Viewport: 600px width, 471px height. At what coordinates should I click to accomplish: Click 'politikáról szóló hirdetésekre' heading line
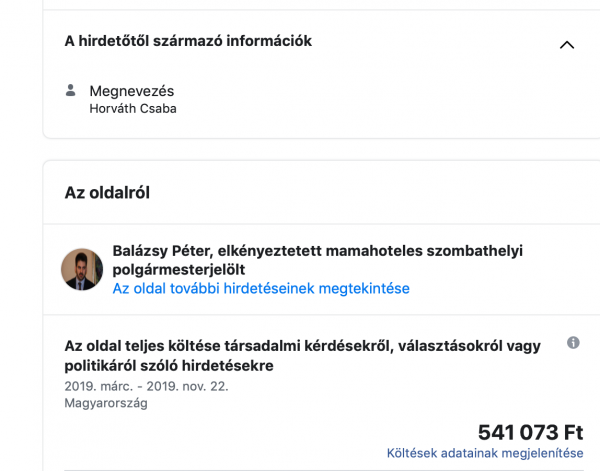pyautogui.click(x=169, y=366)
